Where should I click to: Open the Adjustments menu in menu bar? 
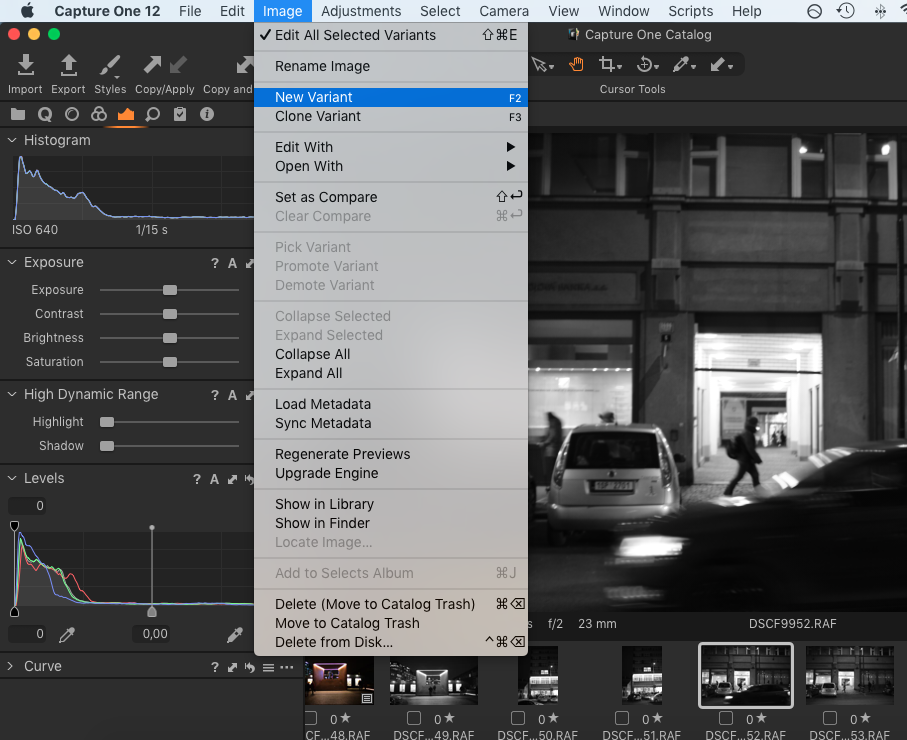click(x=361, y=11)
